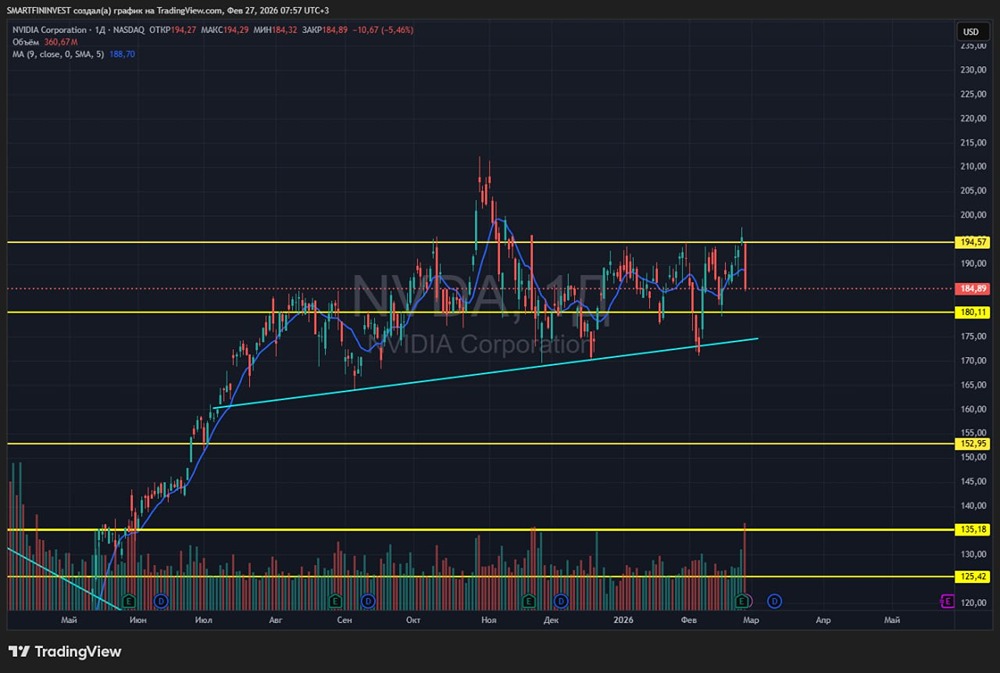
Task: Click the earnings E marker near Июн
Action: coord(128,601)
